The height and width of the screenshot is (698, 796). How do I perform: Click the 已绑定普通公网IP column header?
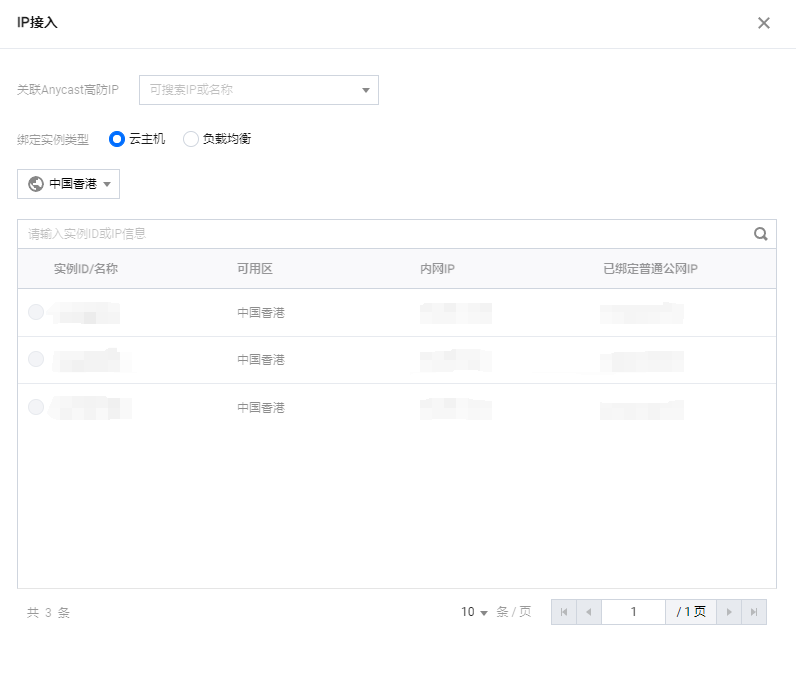[650, 269]
